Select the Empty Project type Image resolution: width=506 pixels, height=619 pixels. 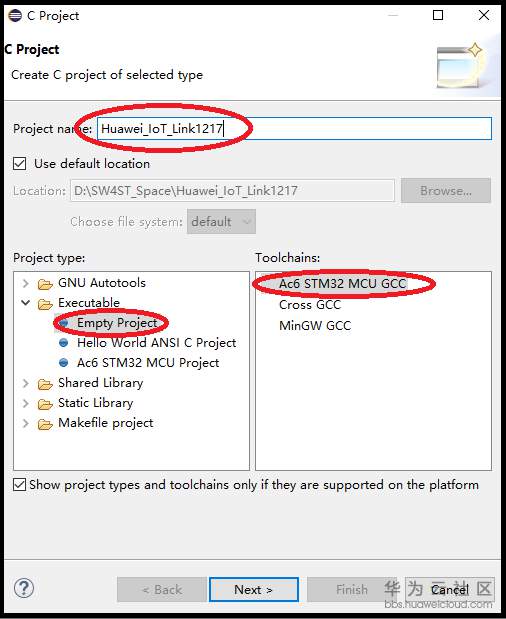[117, 323]
